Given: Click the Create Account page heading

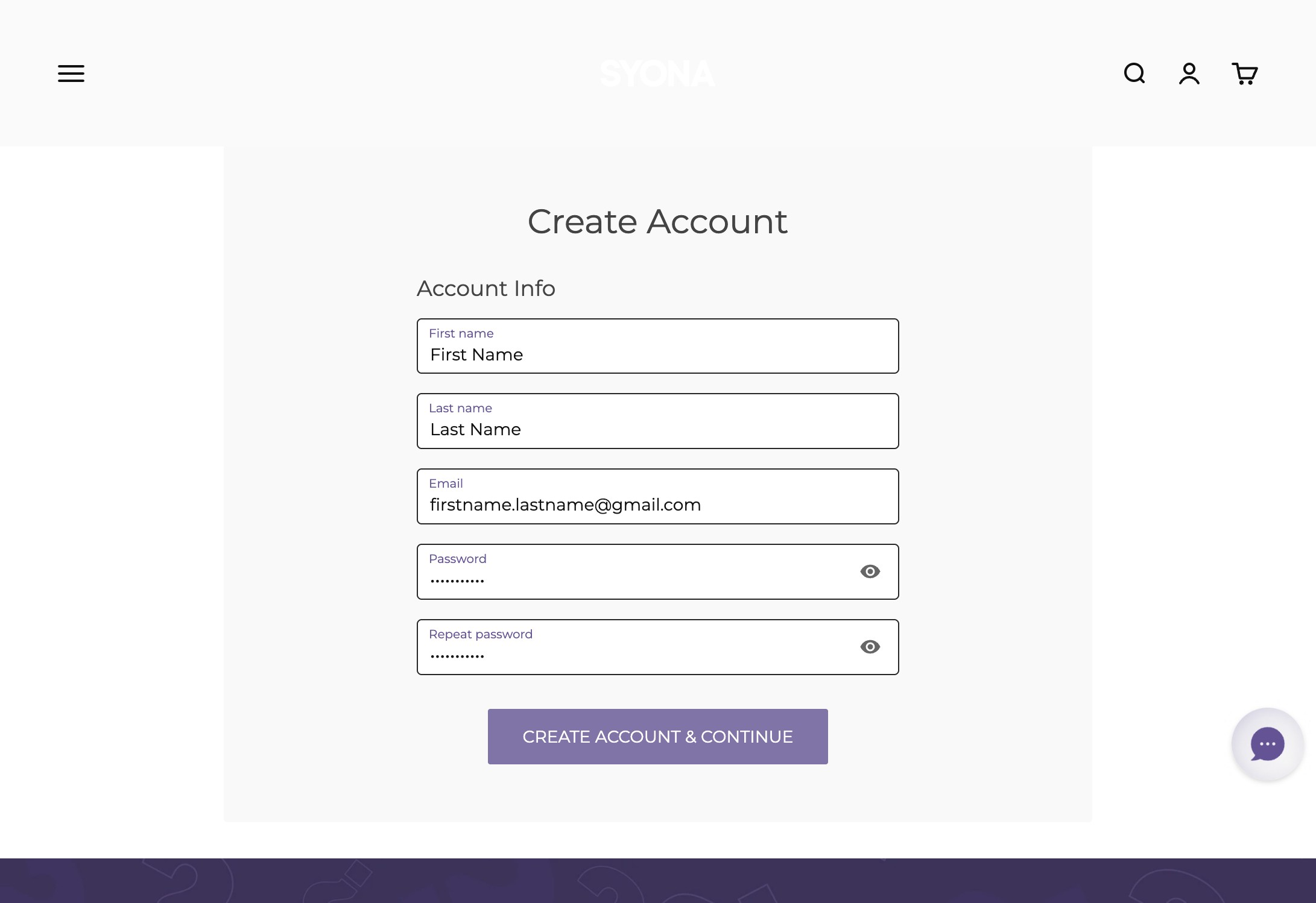Looking at the screenshot, I should point(657,221).
